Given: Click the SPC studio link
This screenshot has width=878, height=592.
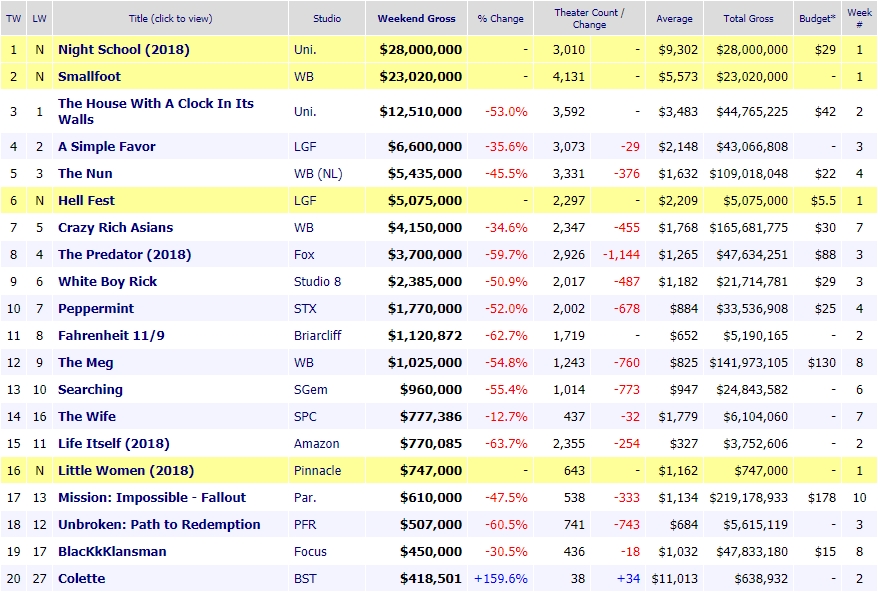Looking at the screenshot, I should coord(305,416).
